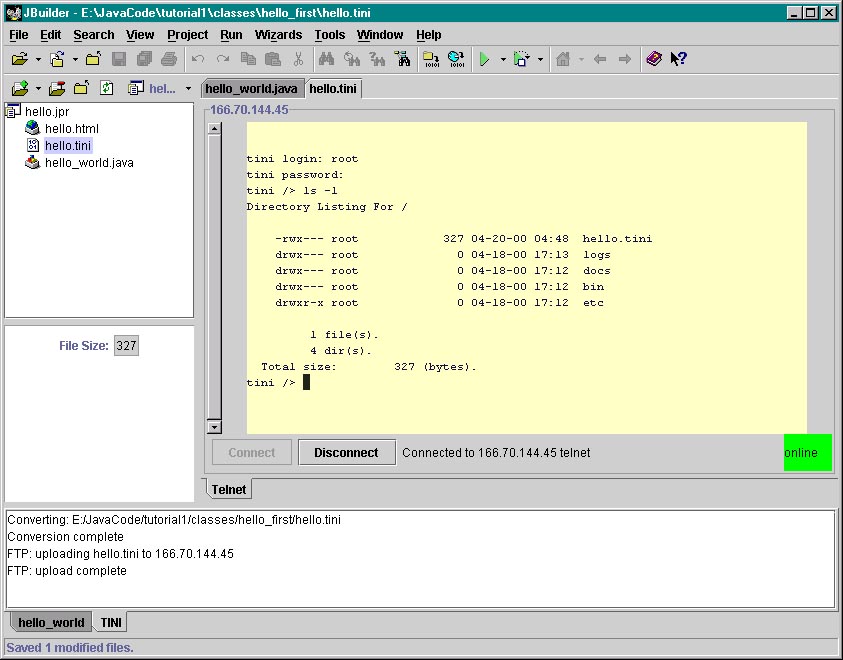Open the Wizards menu

(x=278, y=34)
